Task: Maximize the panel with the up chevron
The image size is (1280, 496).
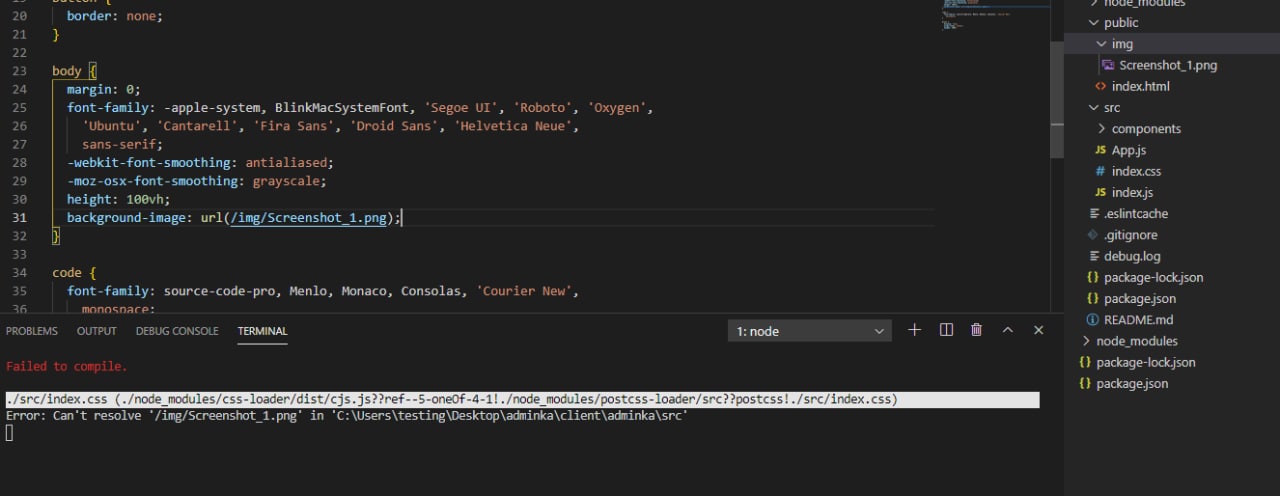Action: tap(1007, 330)
